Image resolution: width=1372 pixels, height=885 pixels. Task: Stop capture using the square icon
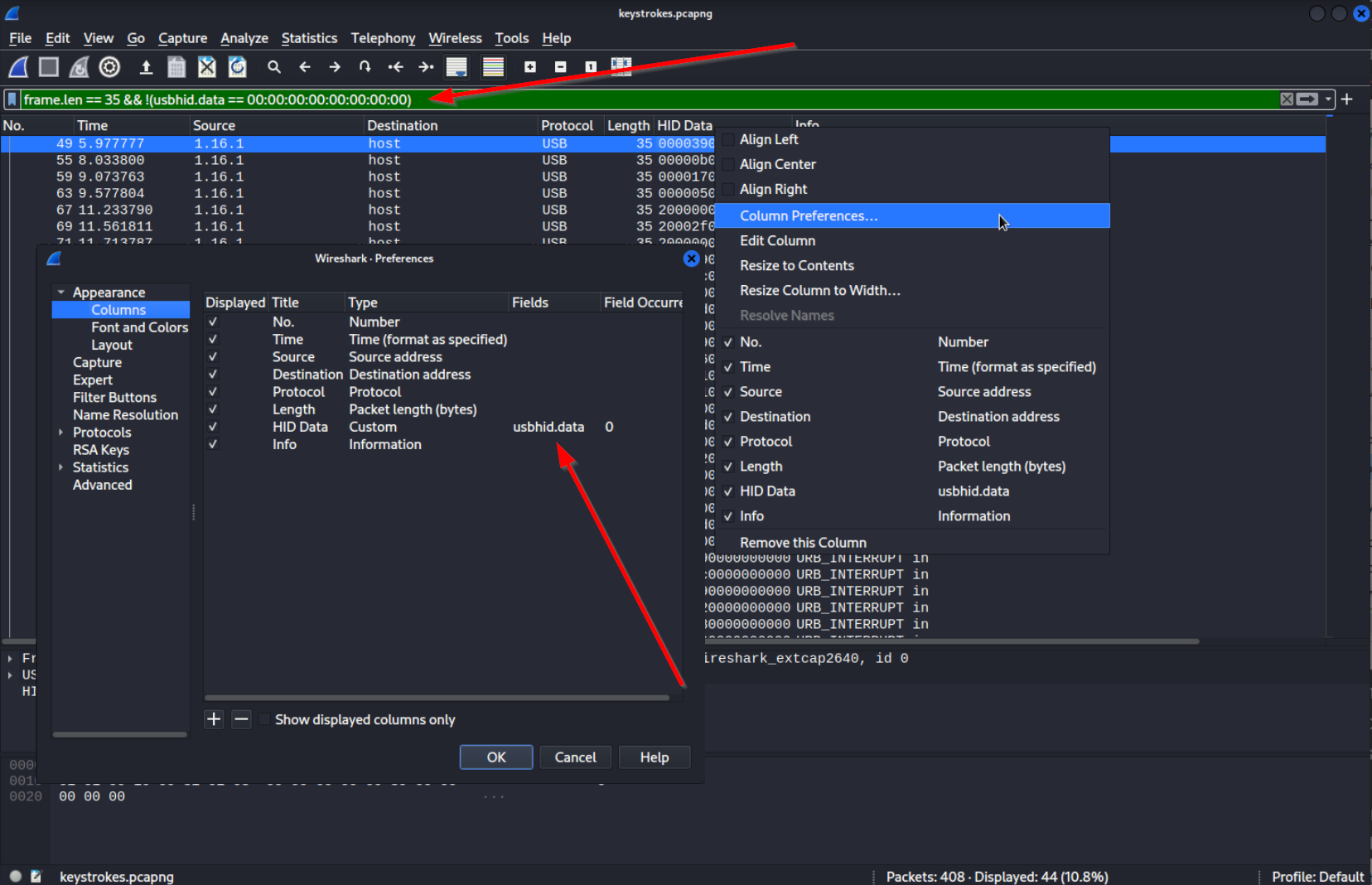49,67
